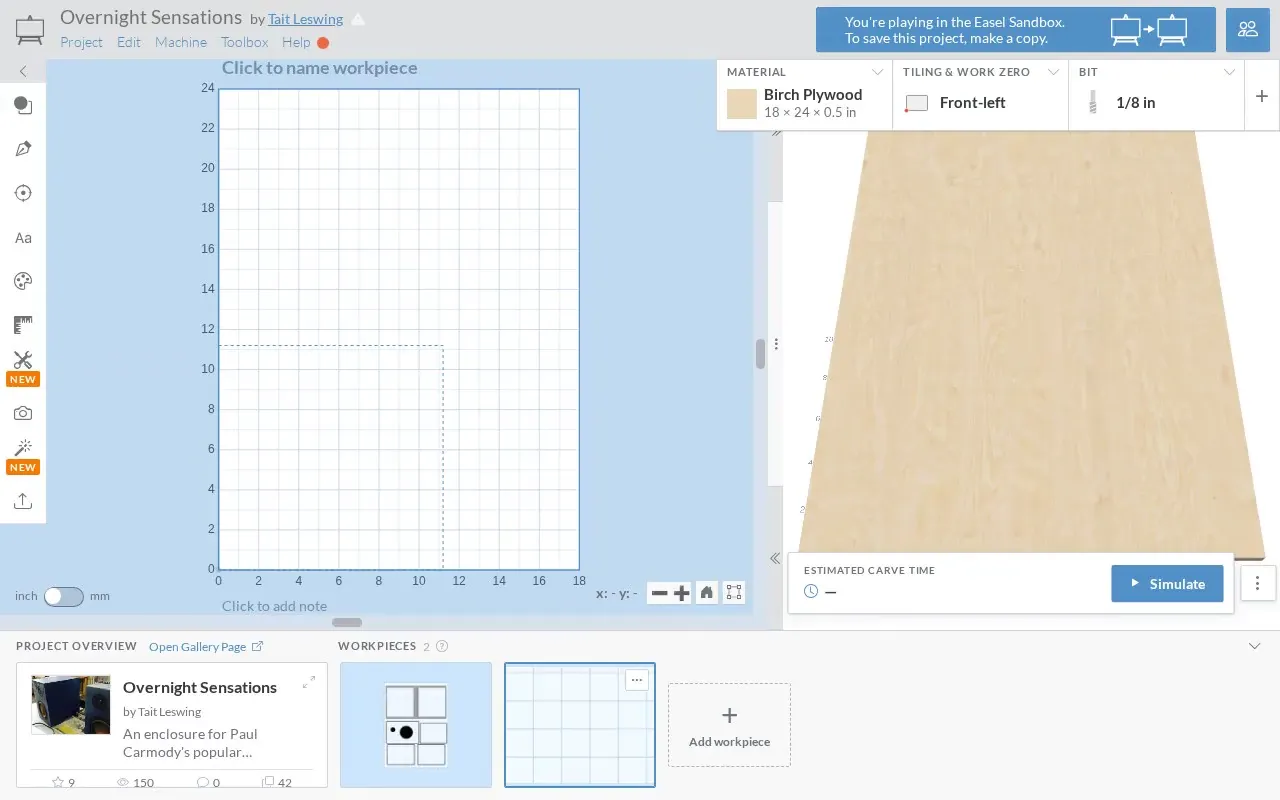Viewport: 1280px width, 800px height.
Task: Open the Machine menu
Action: tap(181, 42)
